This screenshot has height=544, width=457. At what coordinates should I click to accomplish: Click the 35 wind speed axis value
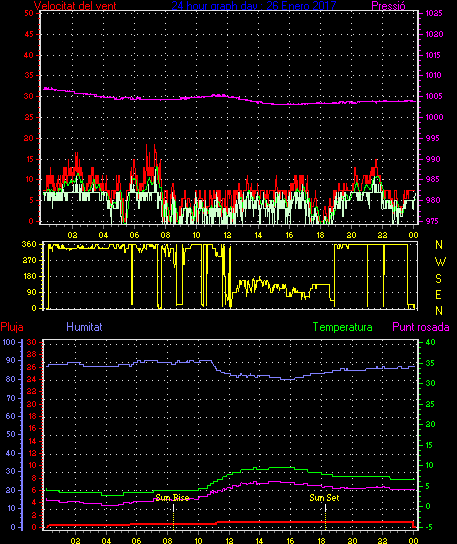coord(29,75)
